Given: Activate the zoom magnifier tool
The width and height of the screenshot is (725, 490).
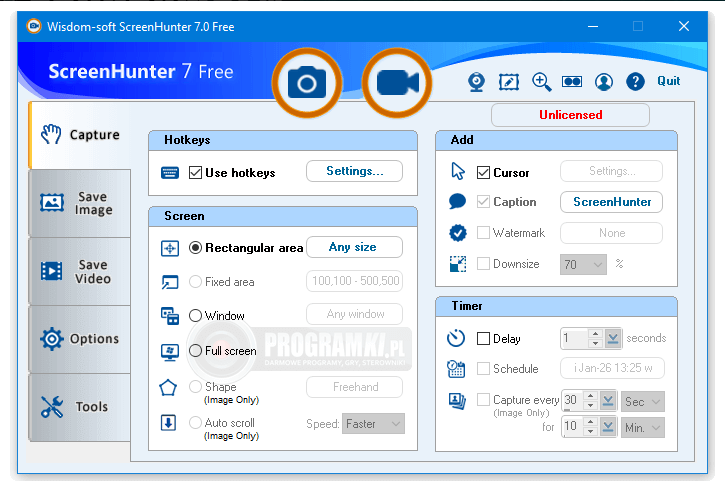Looking at the screenshot, I should click(x=541, y=82).
